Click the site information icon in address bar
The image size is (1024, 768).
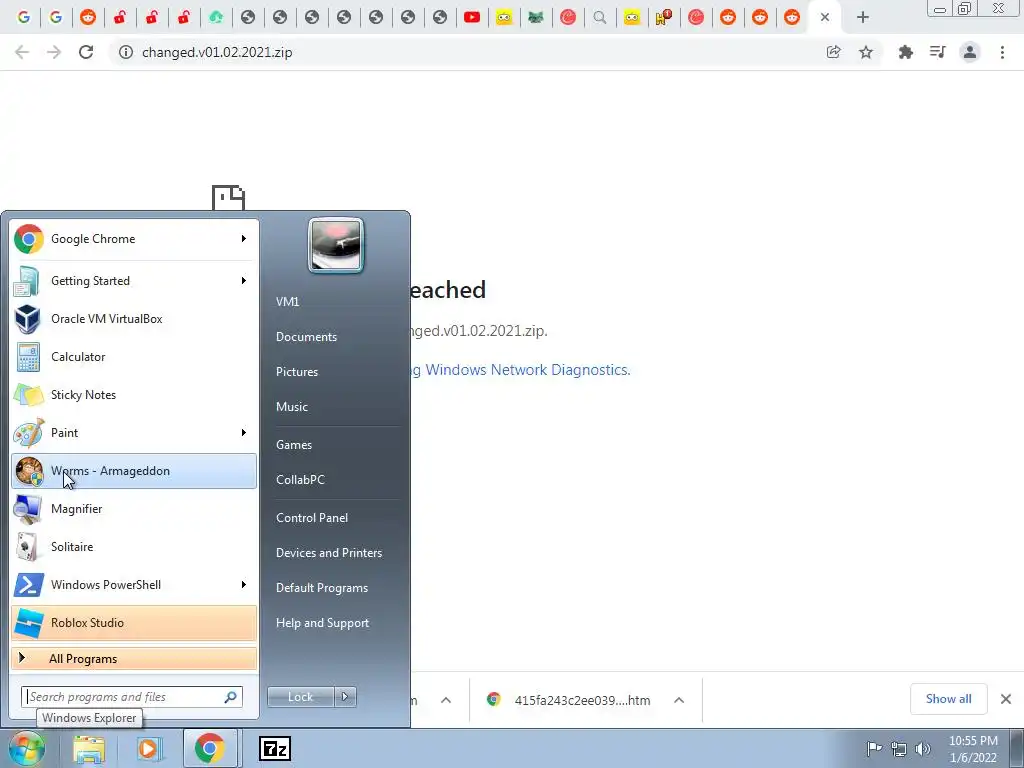pyautogui.click(x=125, y=52)
